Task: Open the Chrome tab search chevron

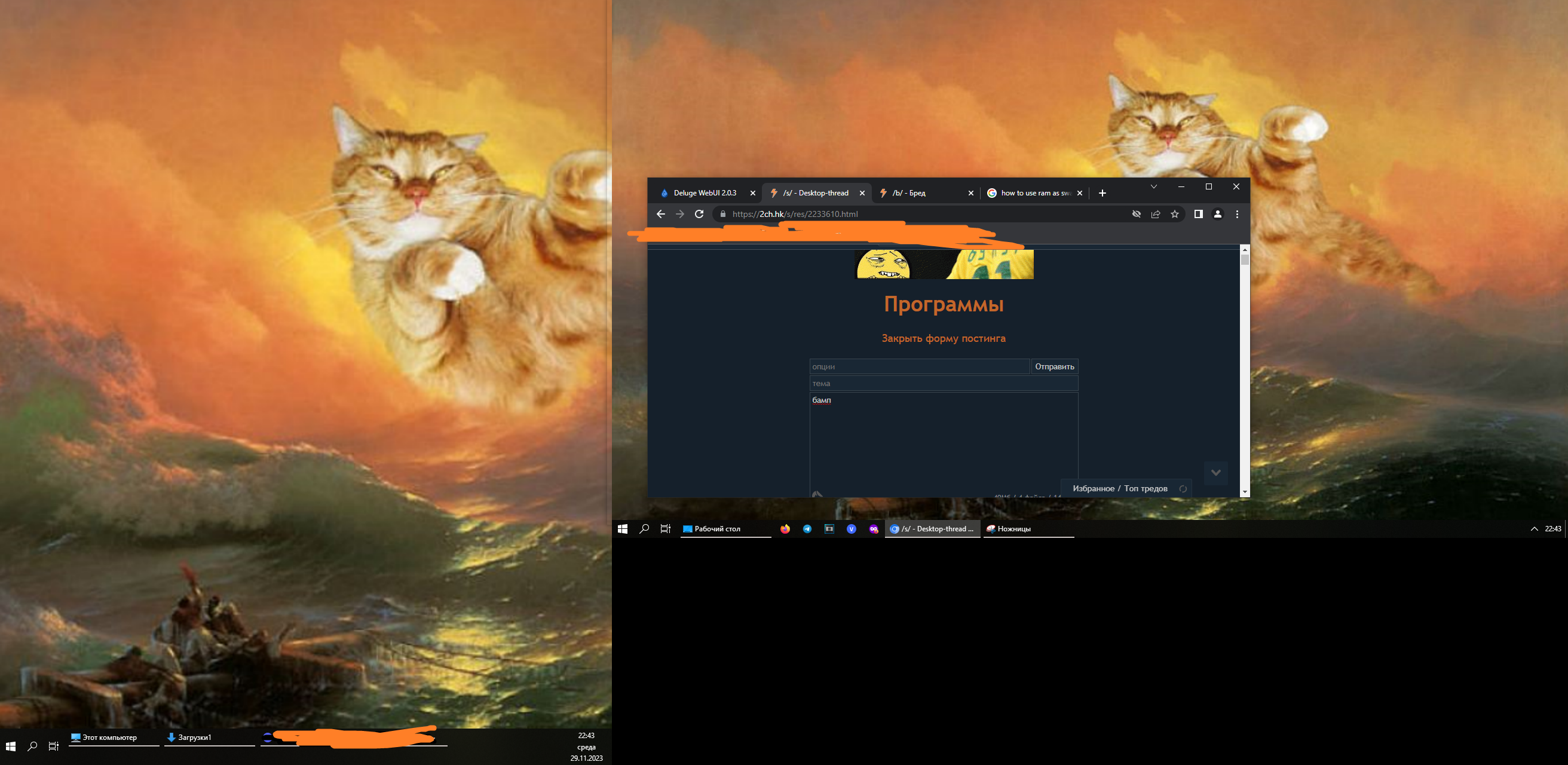Action: [1153, 187]
